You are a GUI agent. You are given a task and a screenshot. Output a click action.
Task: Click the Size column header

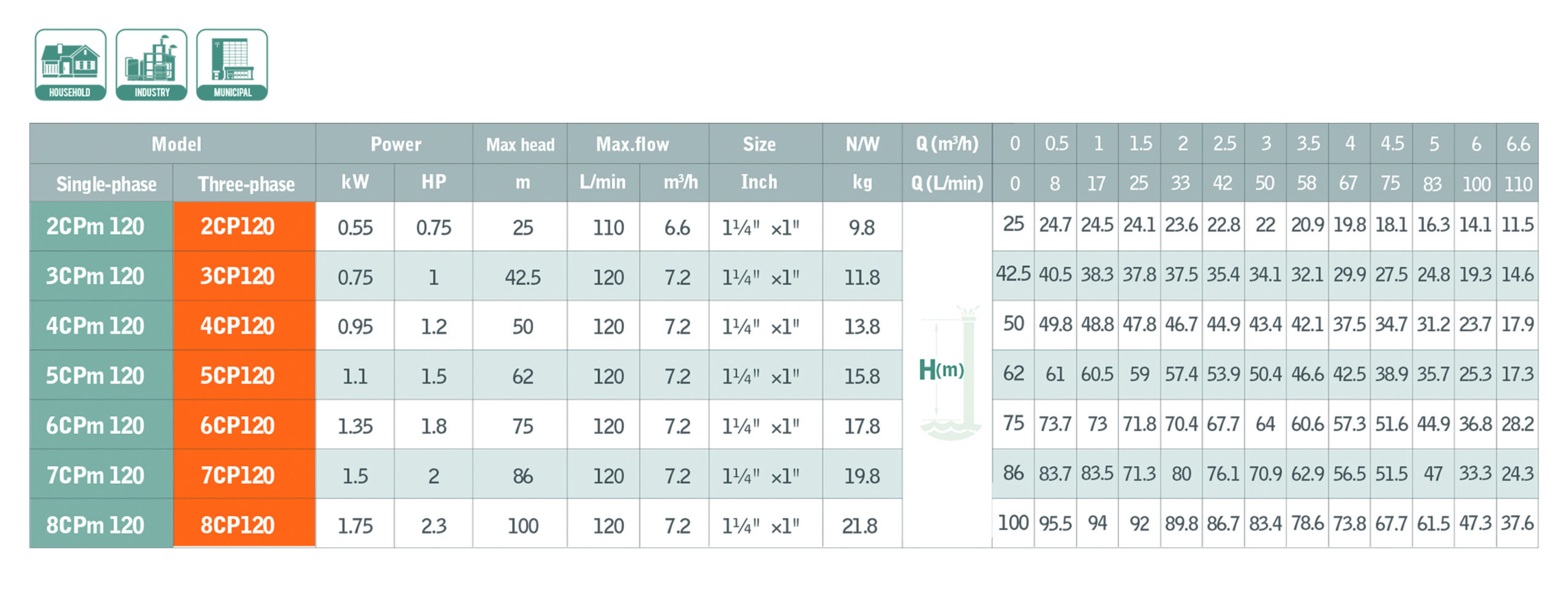coord(759,144)
